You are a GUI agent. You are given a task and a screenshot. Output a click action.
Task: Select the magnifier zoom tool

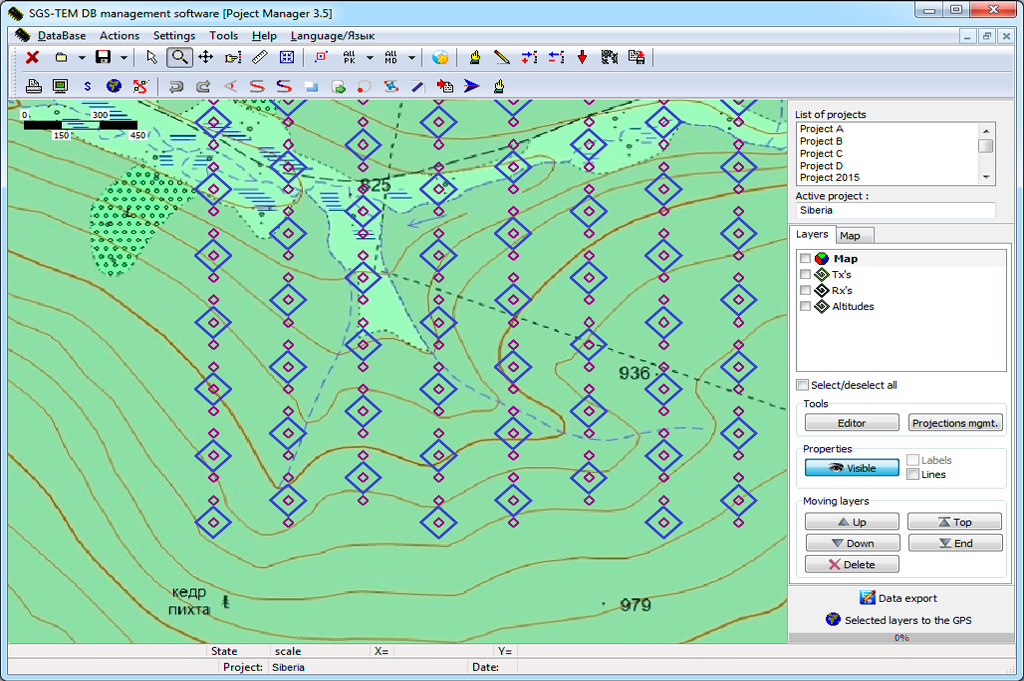click(180, 57)
